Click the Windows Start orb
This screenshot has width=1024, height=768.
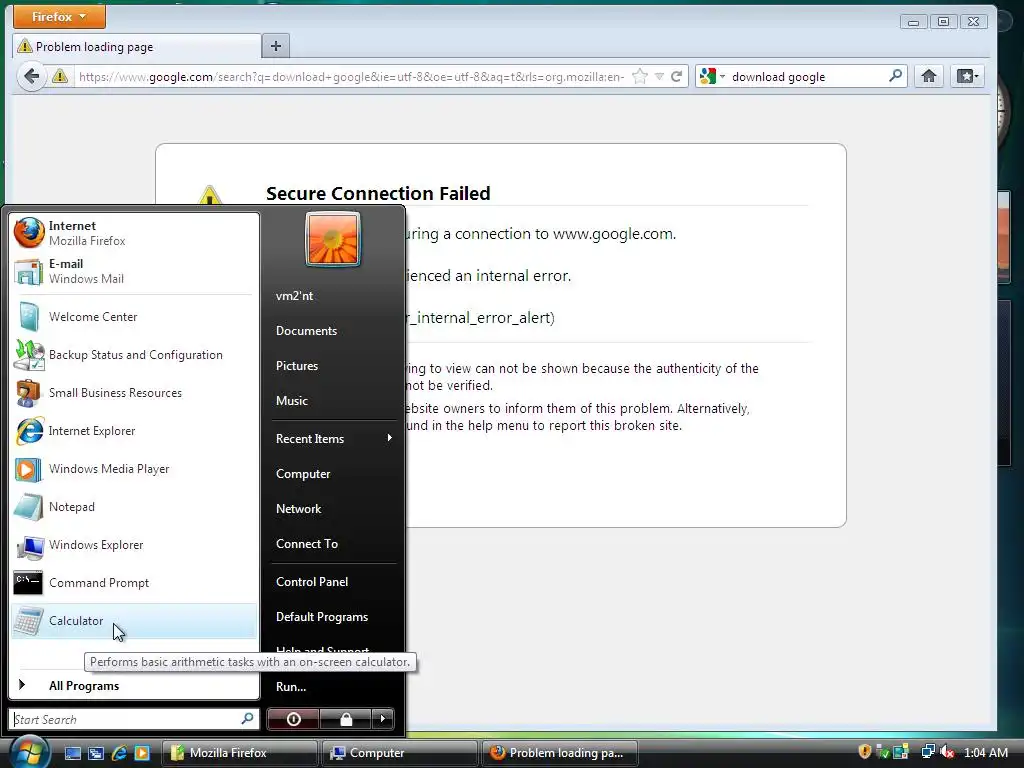click(29, 752)
